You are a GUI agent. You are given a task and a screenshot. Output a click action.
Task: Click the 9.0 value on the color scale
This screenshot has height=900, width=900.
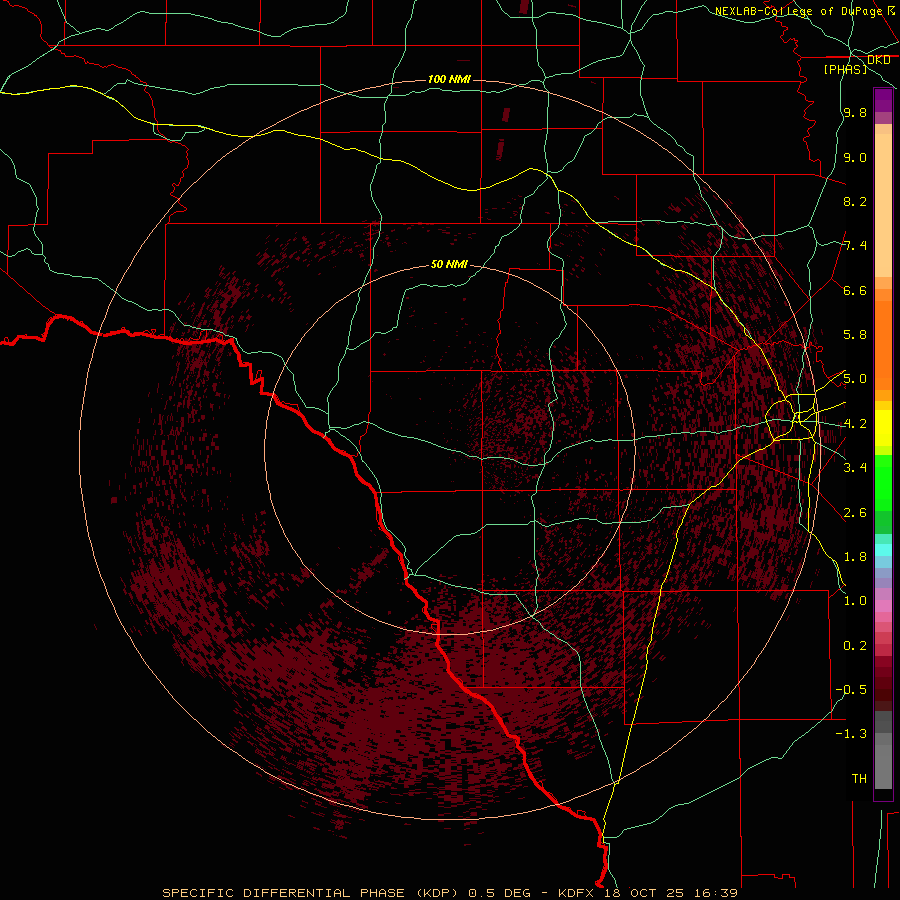[855, 158]
